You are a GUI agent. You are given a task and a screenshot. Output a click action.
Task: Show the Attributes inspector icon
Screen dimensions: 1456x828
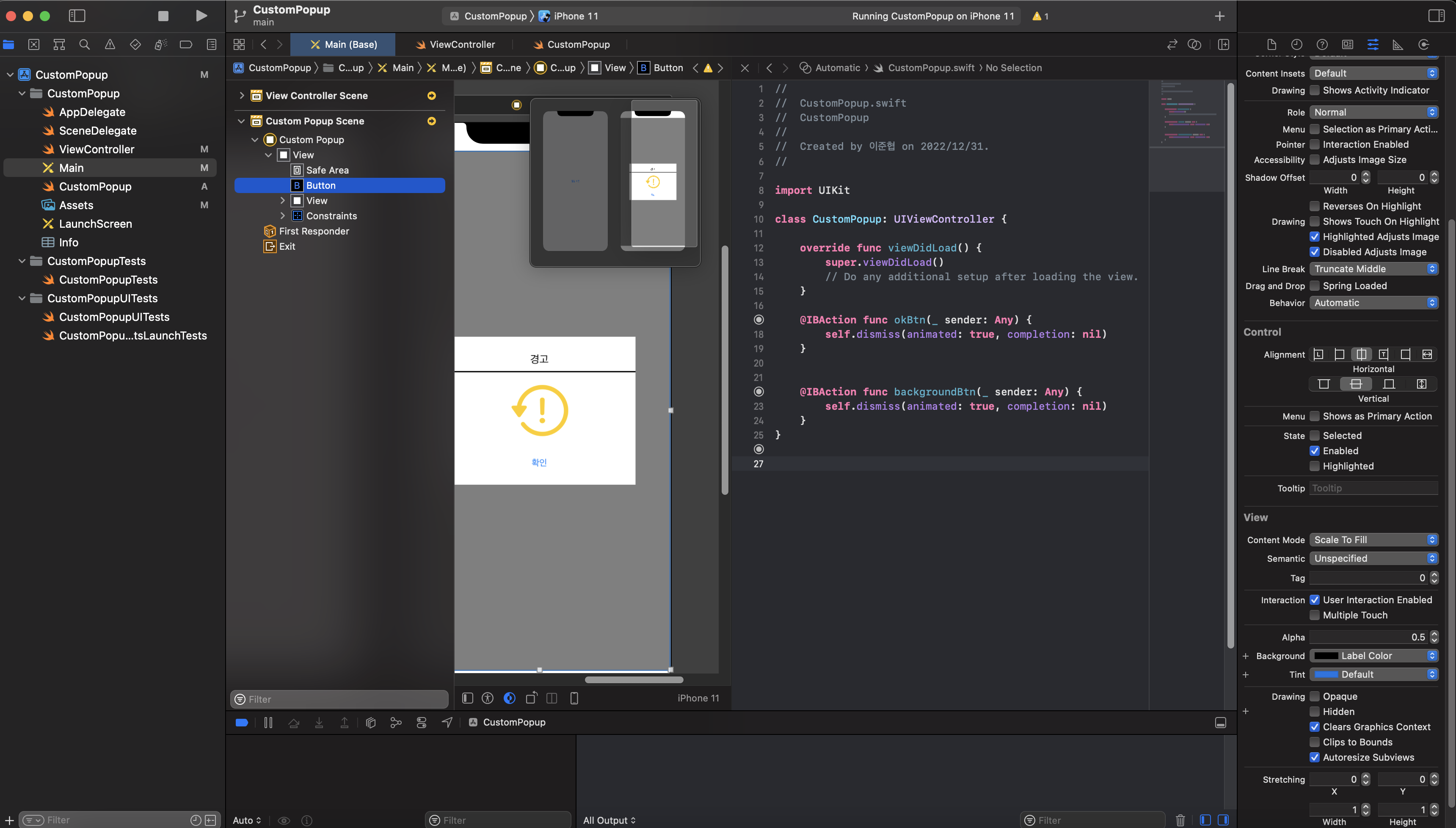click(1373, 44)
